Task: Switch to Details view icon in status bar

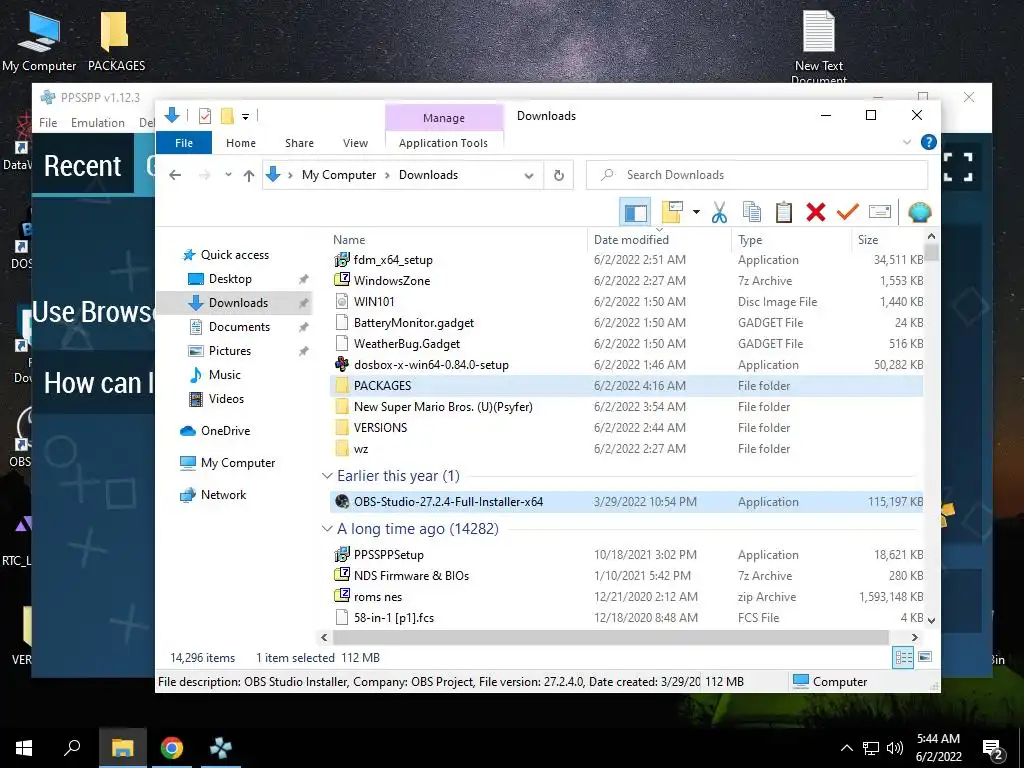Action: (903, 658)
